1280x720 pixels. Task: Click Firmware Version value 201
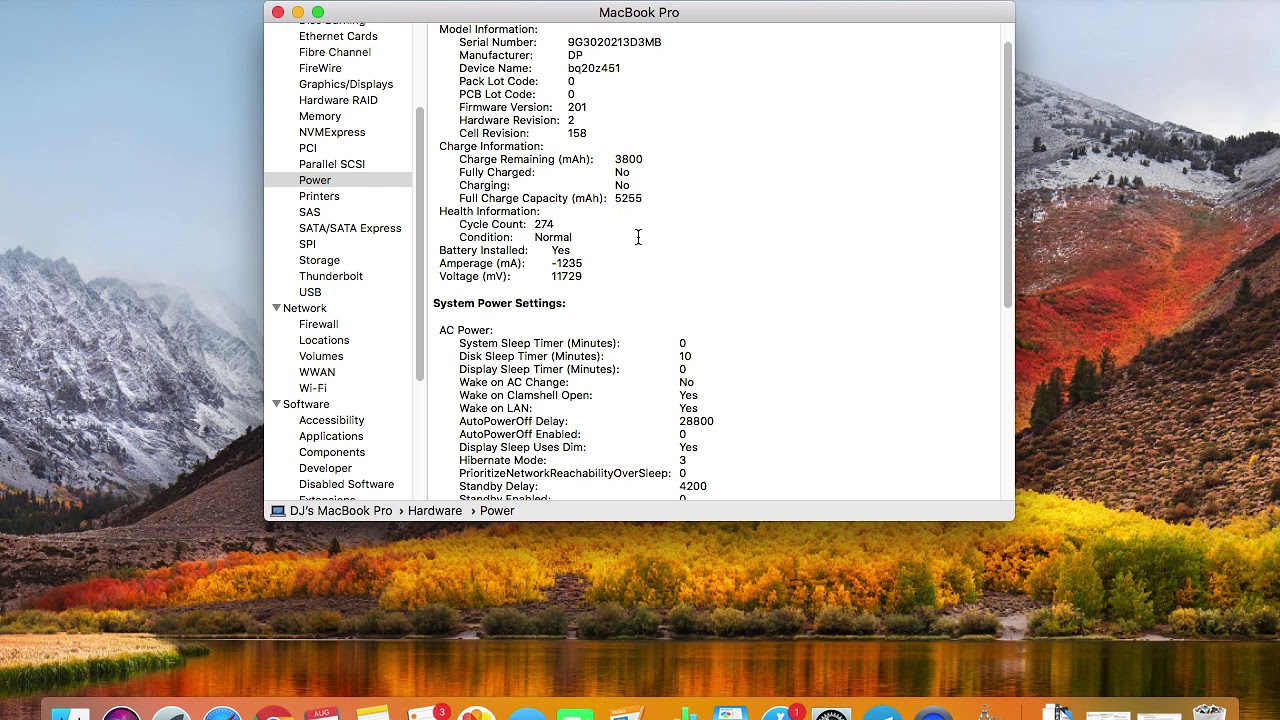point(577,107)
